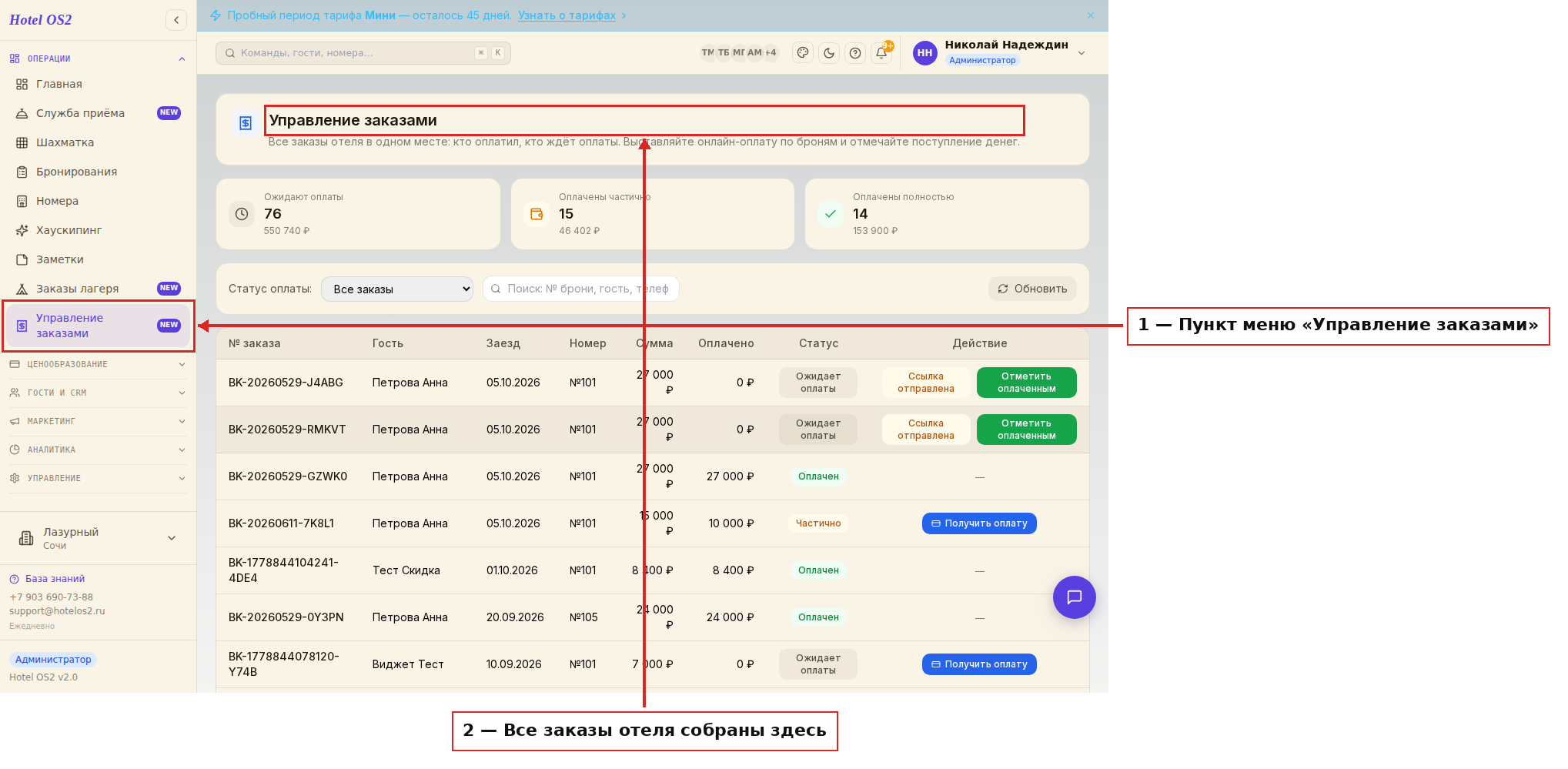Mark order BK-20260529-J4ABG as paid
This screenshot has width=1568, height=769.
point(1026,383)
